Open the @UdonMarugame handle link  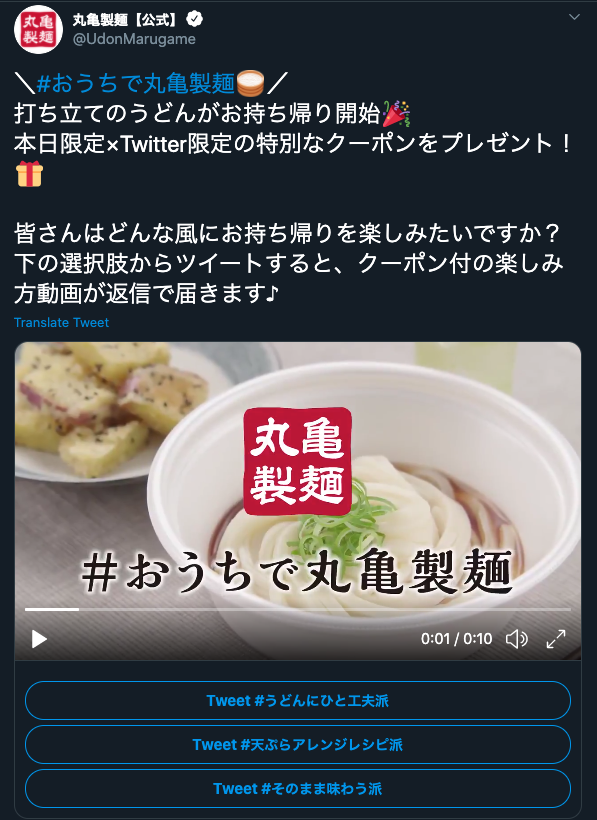[134, 39]
